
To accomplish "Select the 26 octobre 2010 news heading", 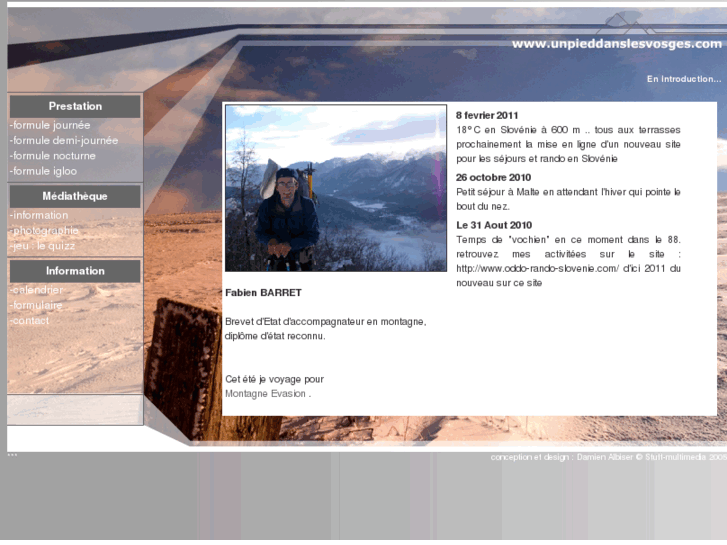I will point(493,178).
